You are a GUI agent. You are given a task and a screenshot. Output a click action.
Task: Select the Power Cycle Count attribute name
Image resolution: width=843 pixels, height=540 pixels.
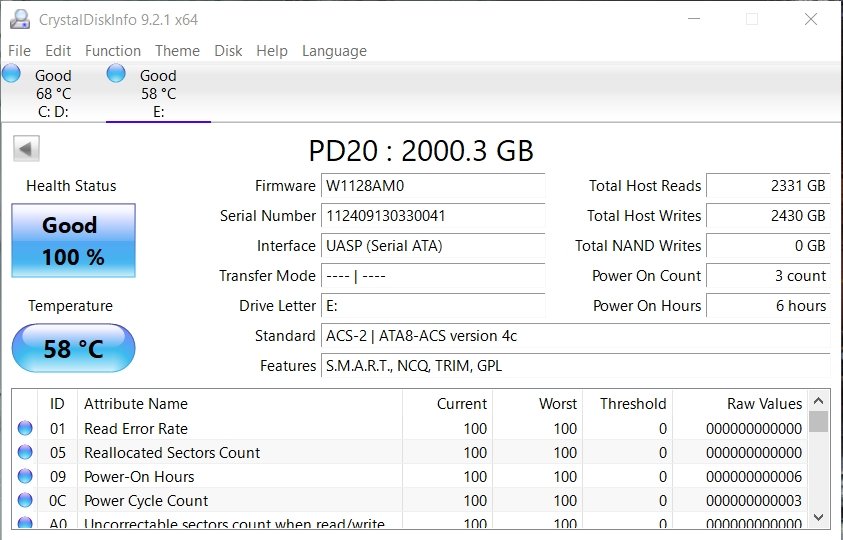pyautogui.click(x=146, y=501)
